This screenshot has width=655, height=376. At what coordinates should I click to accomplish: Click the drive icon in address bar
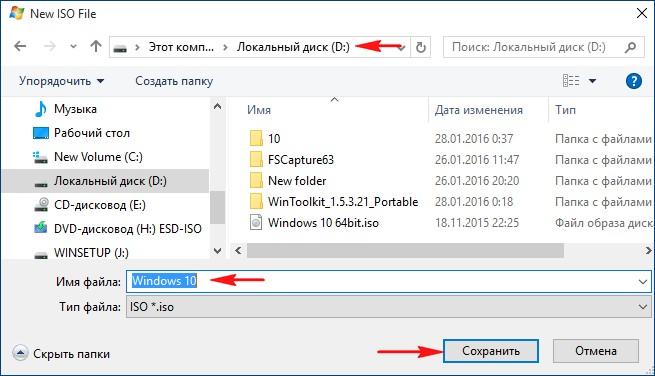tap(120, 48)
